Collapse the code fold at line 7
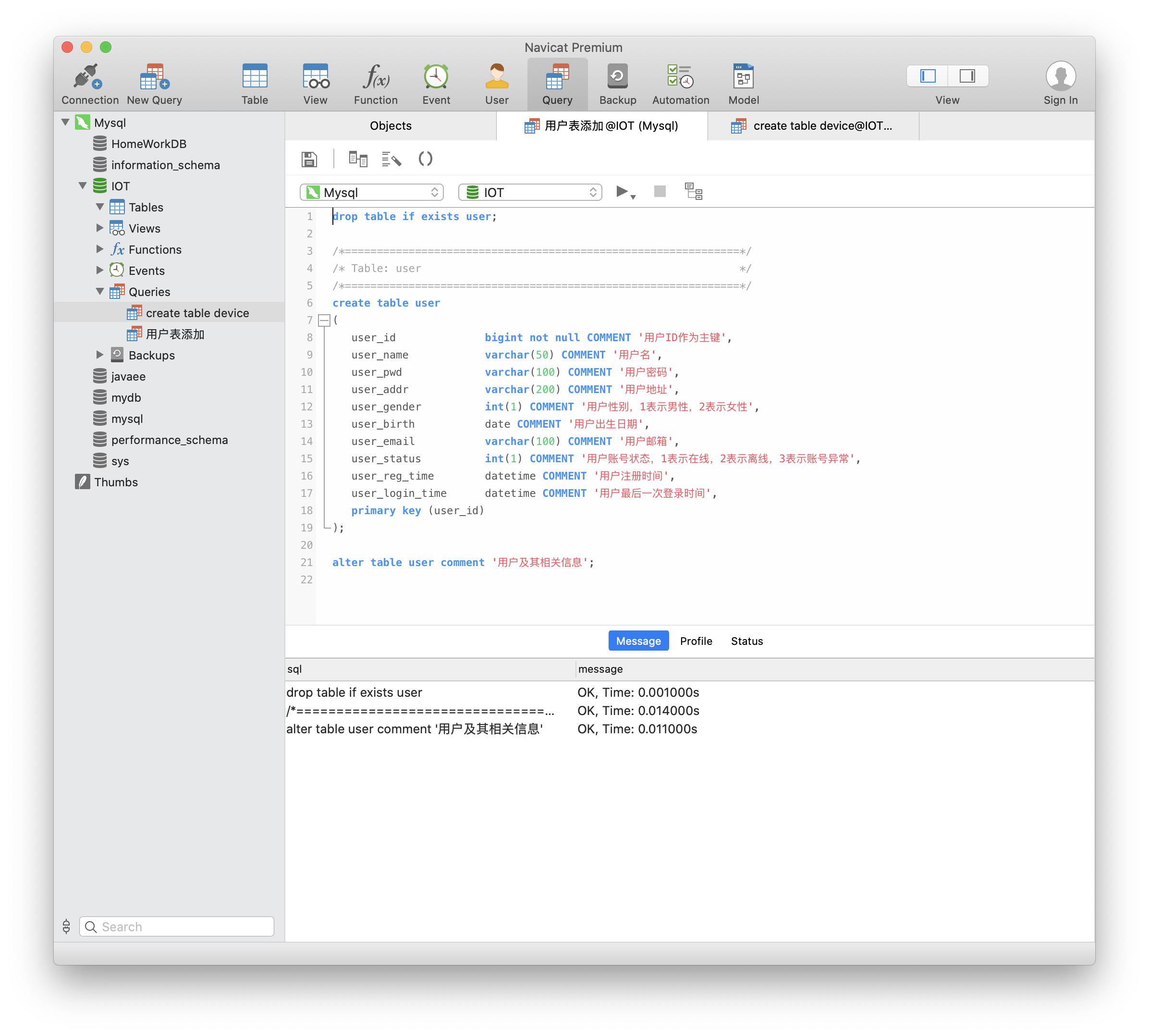The width and height of the screenshot is (1149, 1036). click(324, 321)
